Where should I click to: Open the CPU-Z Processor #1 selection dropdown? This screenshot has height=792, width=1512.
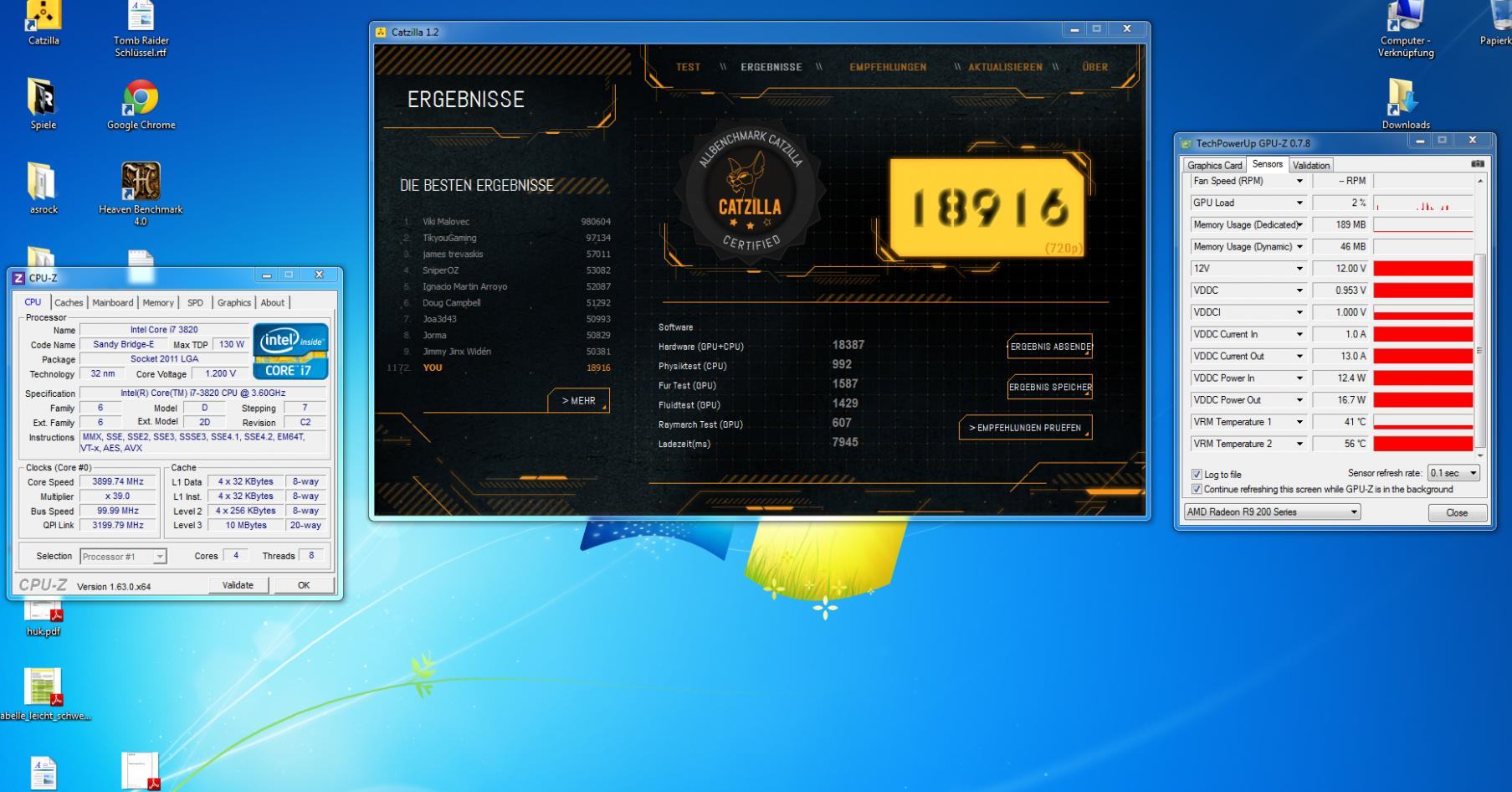click(x=123, y=557)
